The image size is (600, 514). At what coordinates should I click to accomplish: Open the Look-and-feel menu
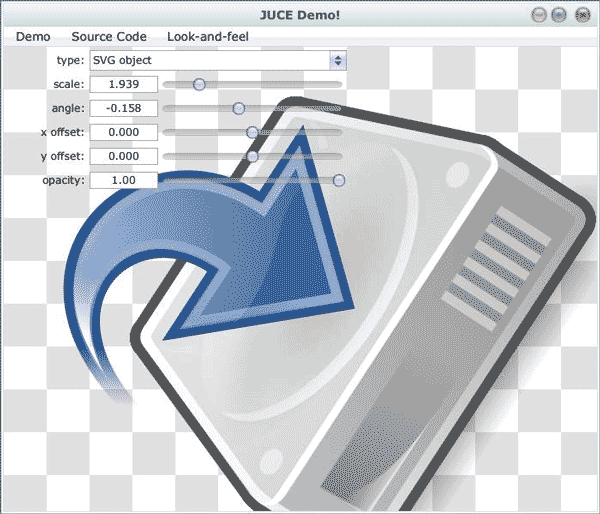(x=208, y=37)
